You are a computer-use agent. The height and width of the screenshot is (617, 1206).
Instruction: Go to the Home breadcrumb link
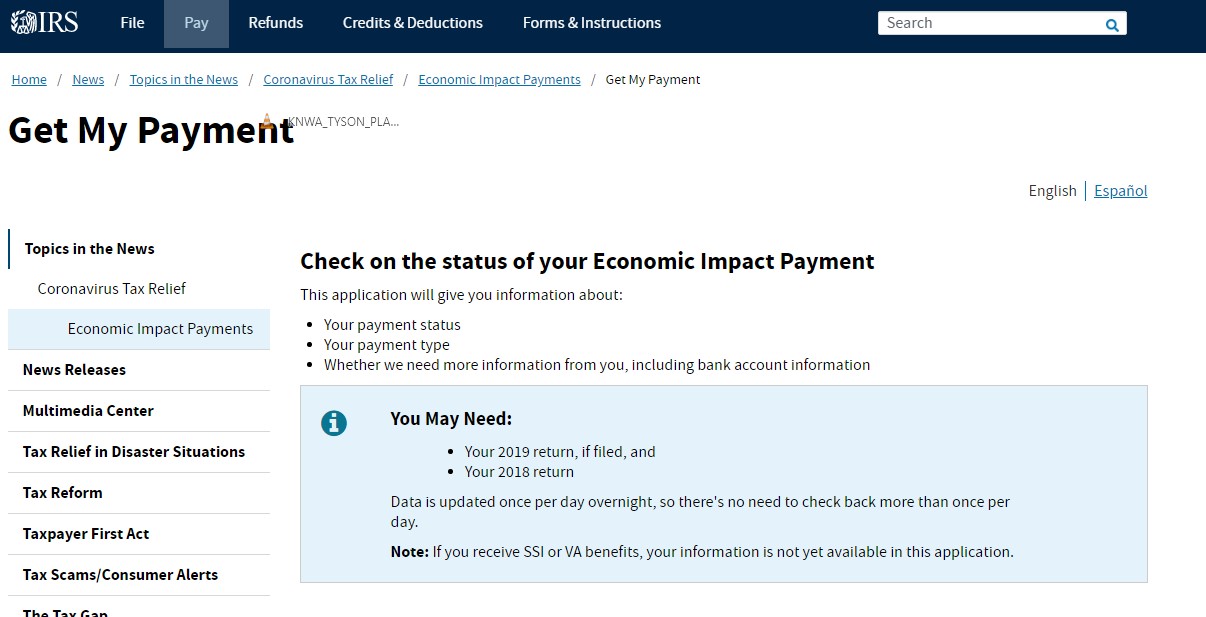(29, 80)
